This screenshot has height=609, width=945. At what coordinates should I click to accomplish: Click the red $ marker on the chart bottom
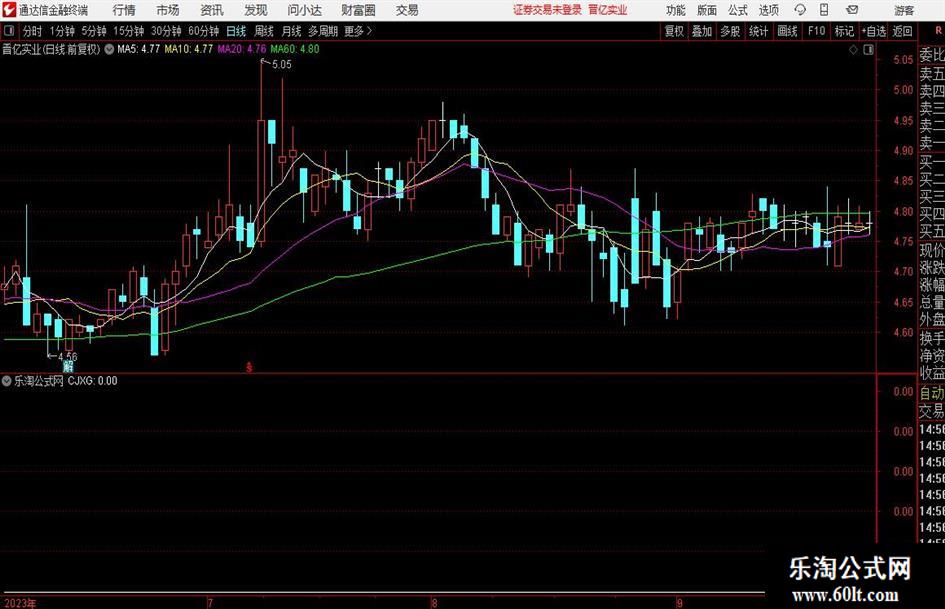[250, 367]
